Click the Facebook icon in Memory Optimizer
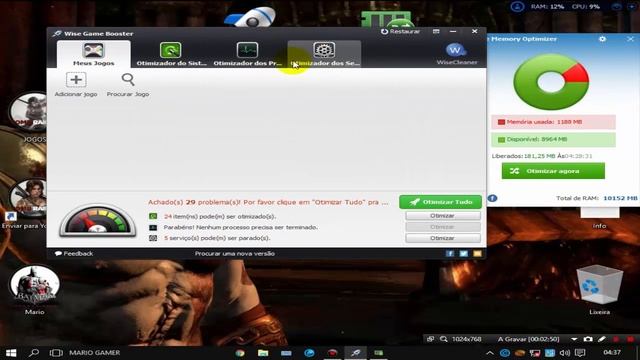Screen dimensions: 640x360 coord(493,198)
